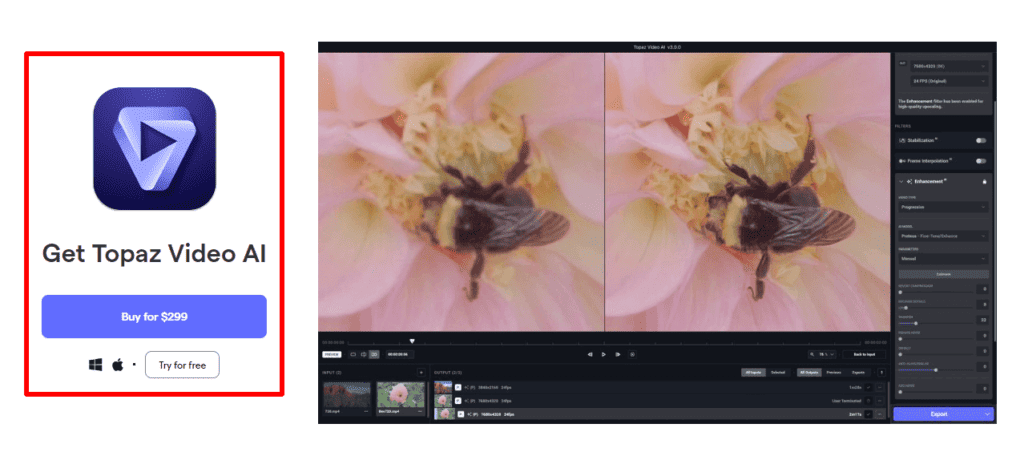This screenshot has width=1024, height=456.
Task: Click the Enhancement lock icon
Action: point(984,182)
